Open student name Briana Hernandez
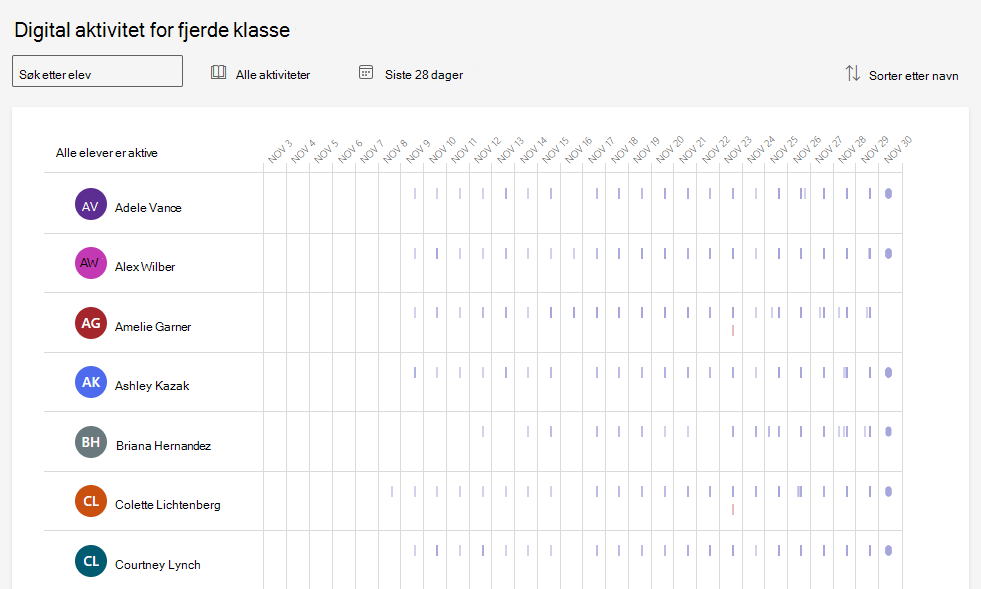 pos(163,446)
